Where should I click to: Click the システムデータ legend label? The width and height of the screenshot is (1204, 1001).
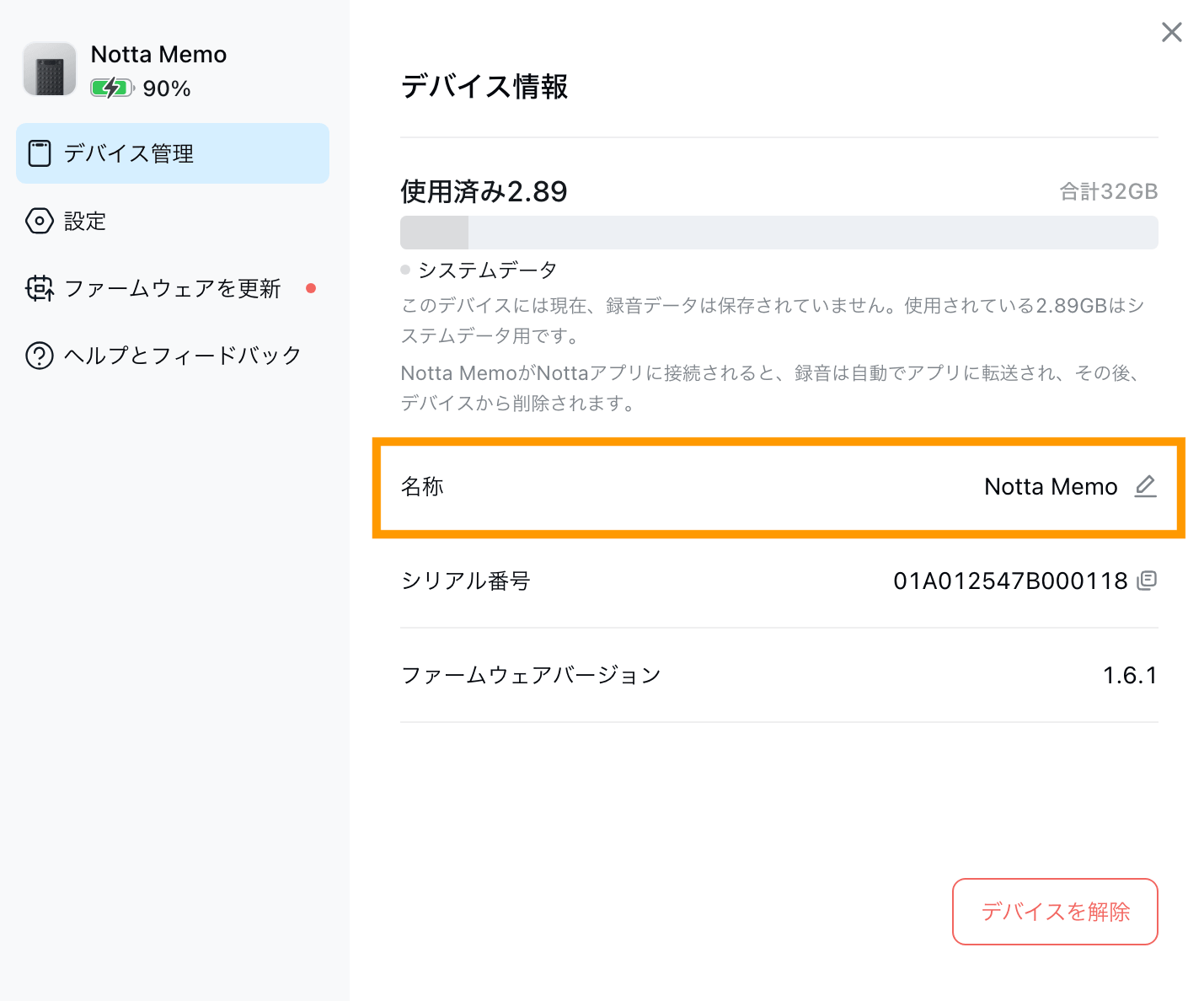pos(488,270)
